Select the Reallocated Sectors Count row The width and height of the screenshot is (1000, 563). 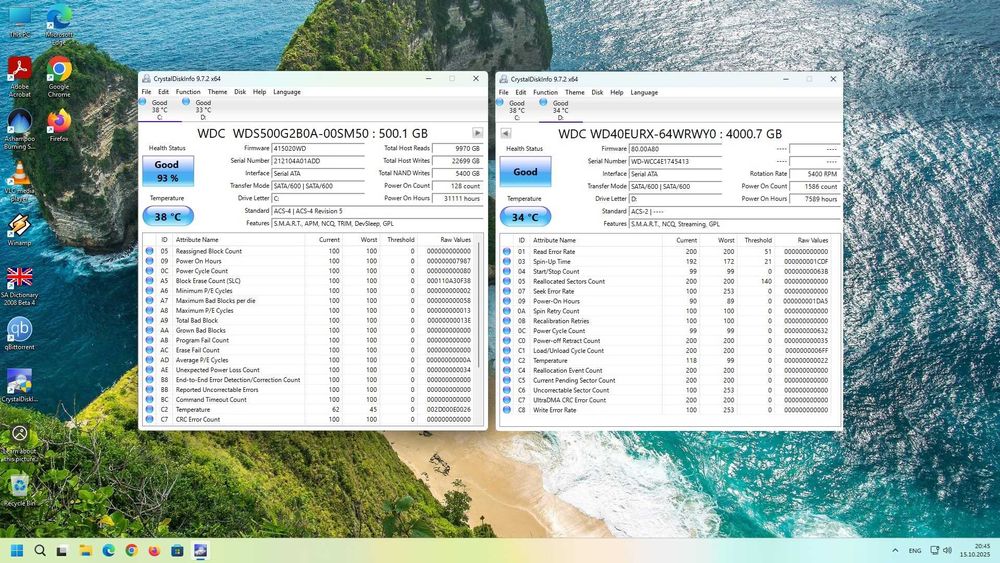pyautogui.click(x=666, y=281)
